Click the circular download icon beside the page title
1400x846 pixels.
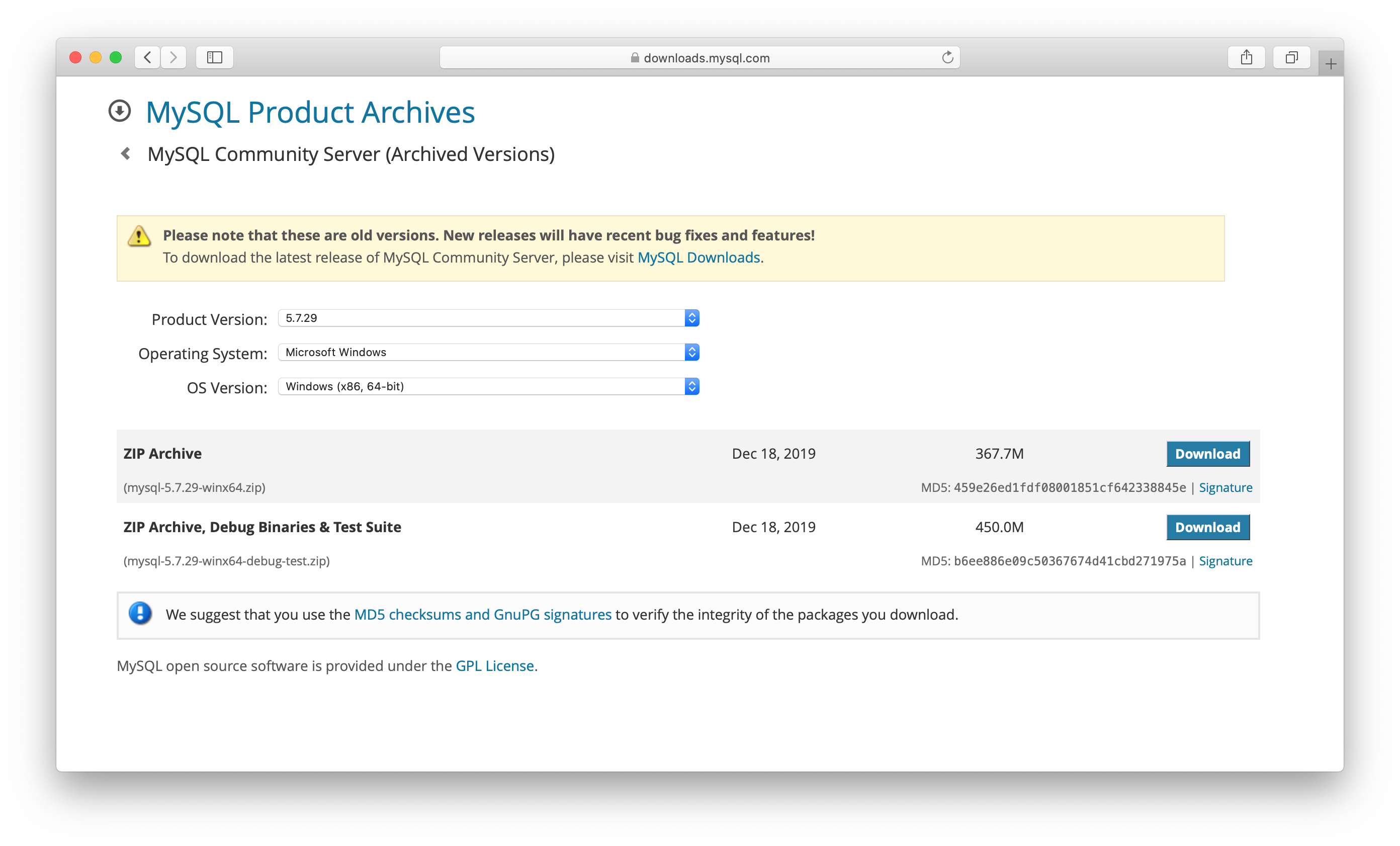(x=119, y=111)
